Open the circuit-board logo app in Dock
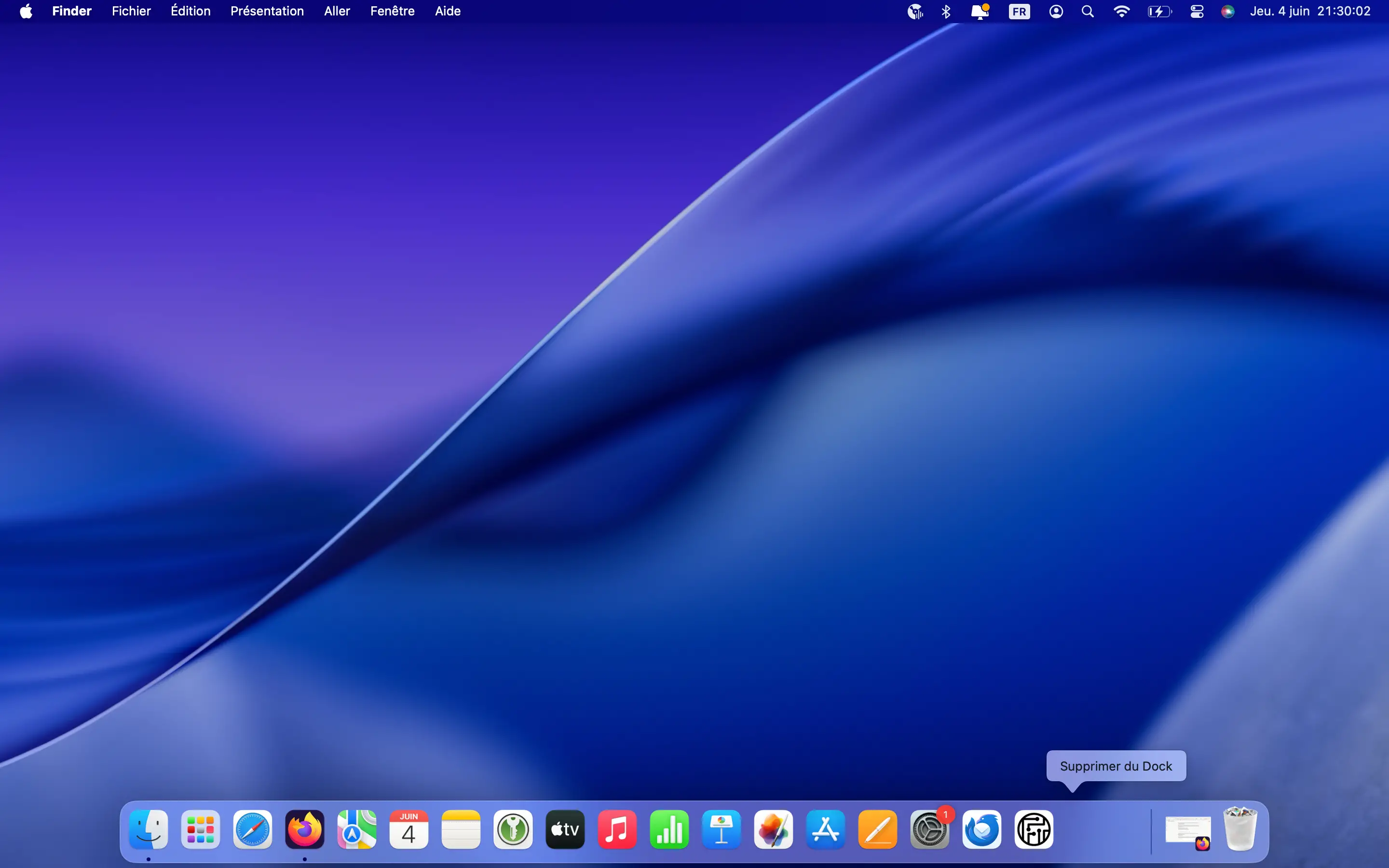1389x868 pixels. coord(1034,829)
